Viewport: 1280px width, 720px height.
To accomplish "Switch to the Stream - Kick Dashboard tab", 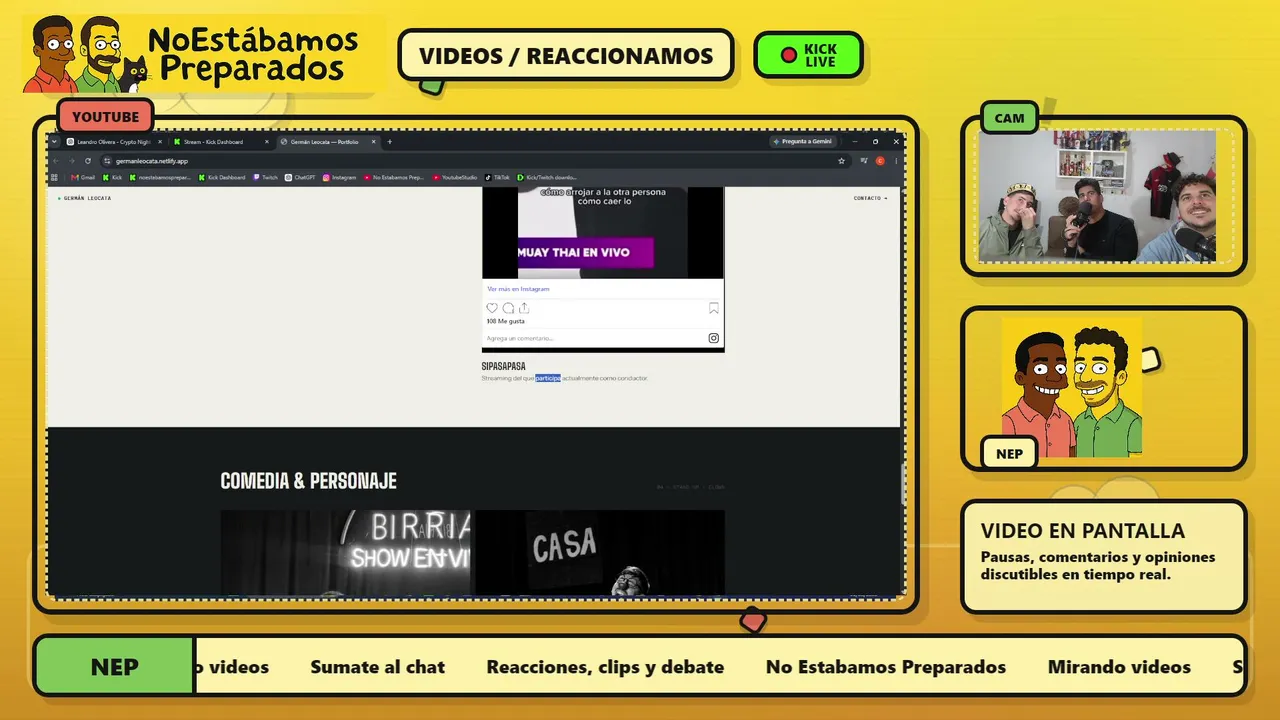I will pos(219,142).
